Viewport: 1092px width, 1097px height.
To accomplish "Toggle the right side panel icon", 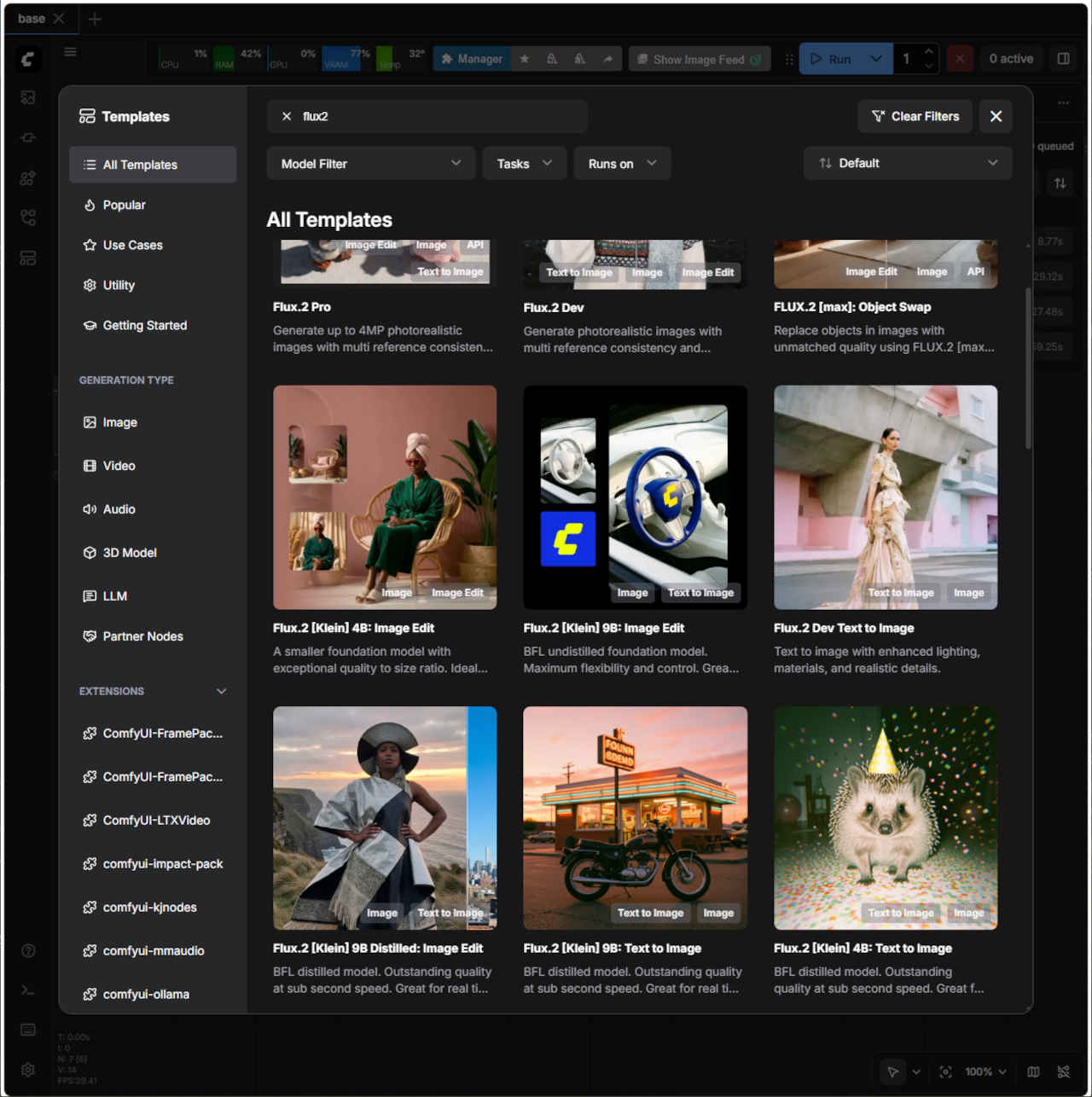I will click(1063, 59).
